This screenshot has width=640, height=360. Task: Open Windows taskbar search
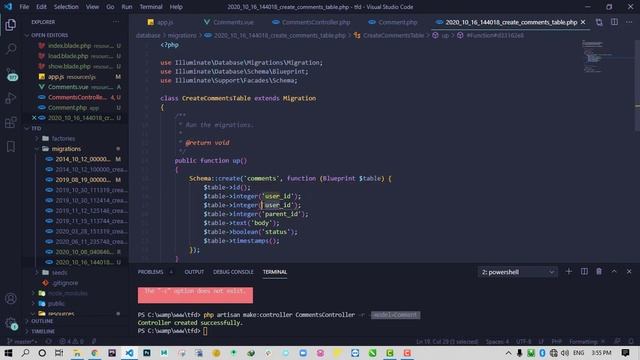25,353
